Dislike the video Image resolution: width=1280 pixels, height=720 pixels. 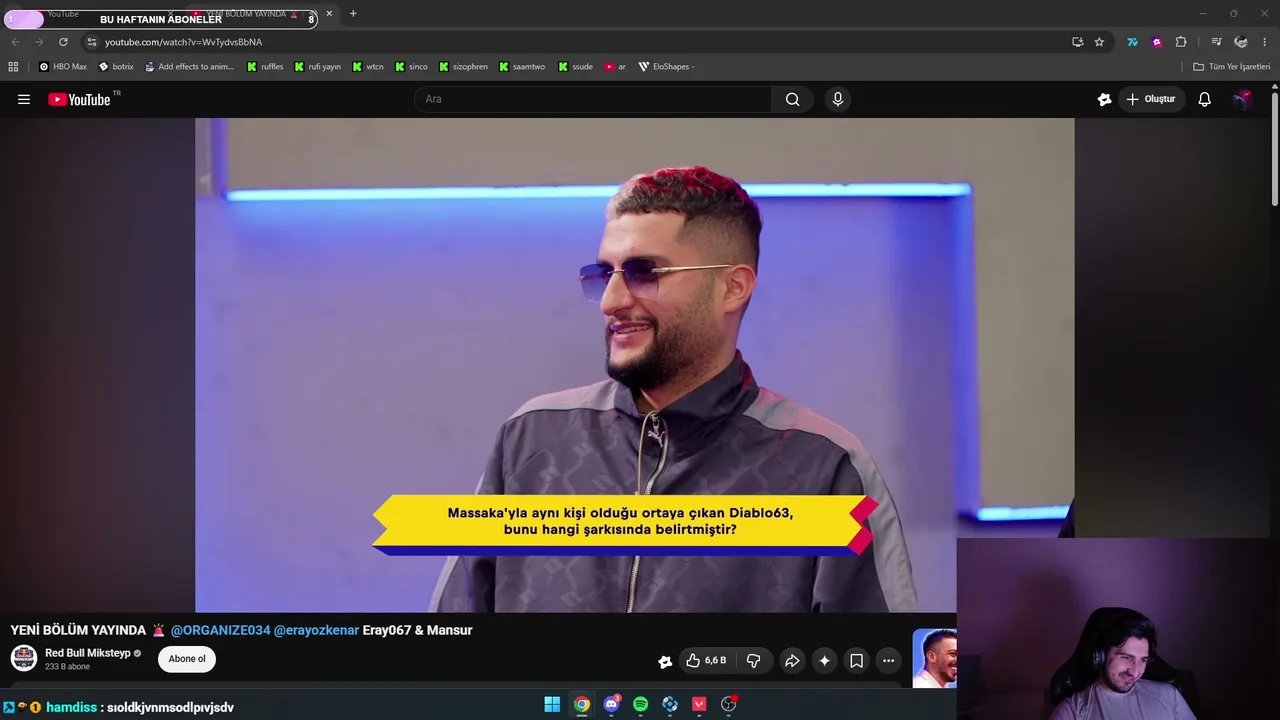click(x=754, y=661)
